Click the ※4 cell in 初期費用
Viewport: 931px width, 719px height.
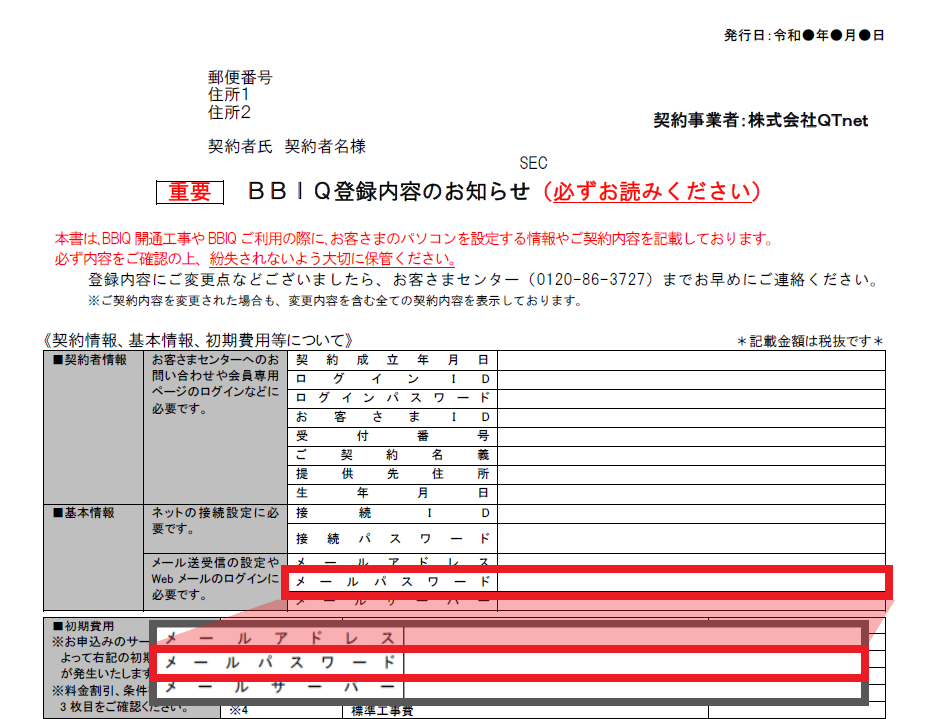[x=239, y=711]
